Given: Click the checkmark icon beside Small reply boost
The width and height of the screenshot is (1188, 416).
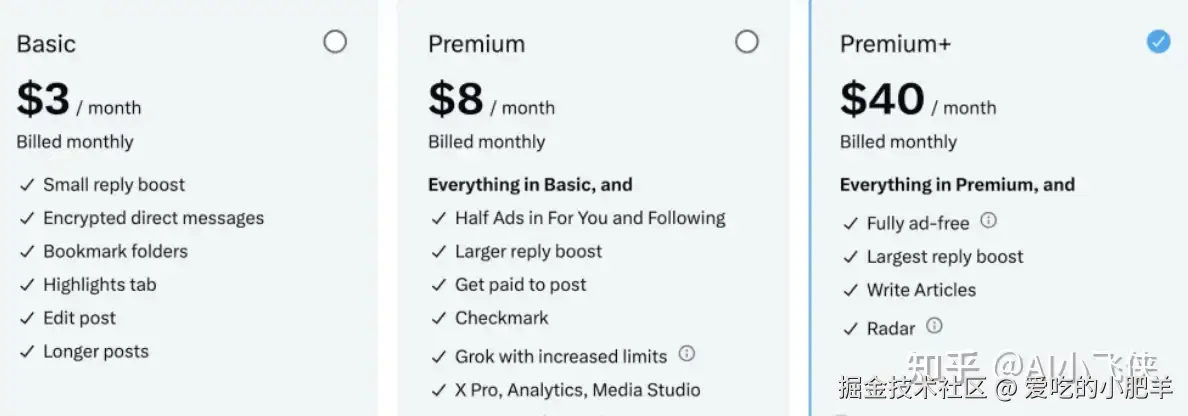Looking at the screenshot, I should click(x=27, y=185).
